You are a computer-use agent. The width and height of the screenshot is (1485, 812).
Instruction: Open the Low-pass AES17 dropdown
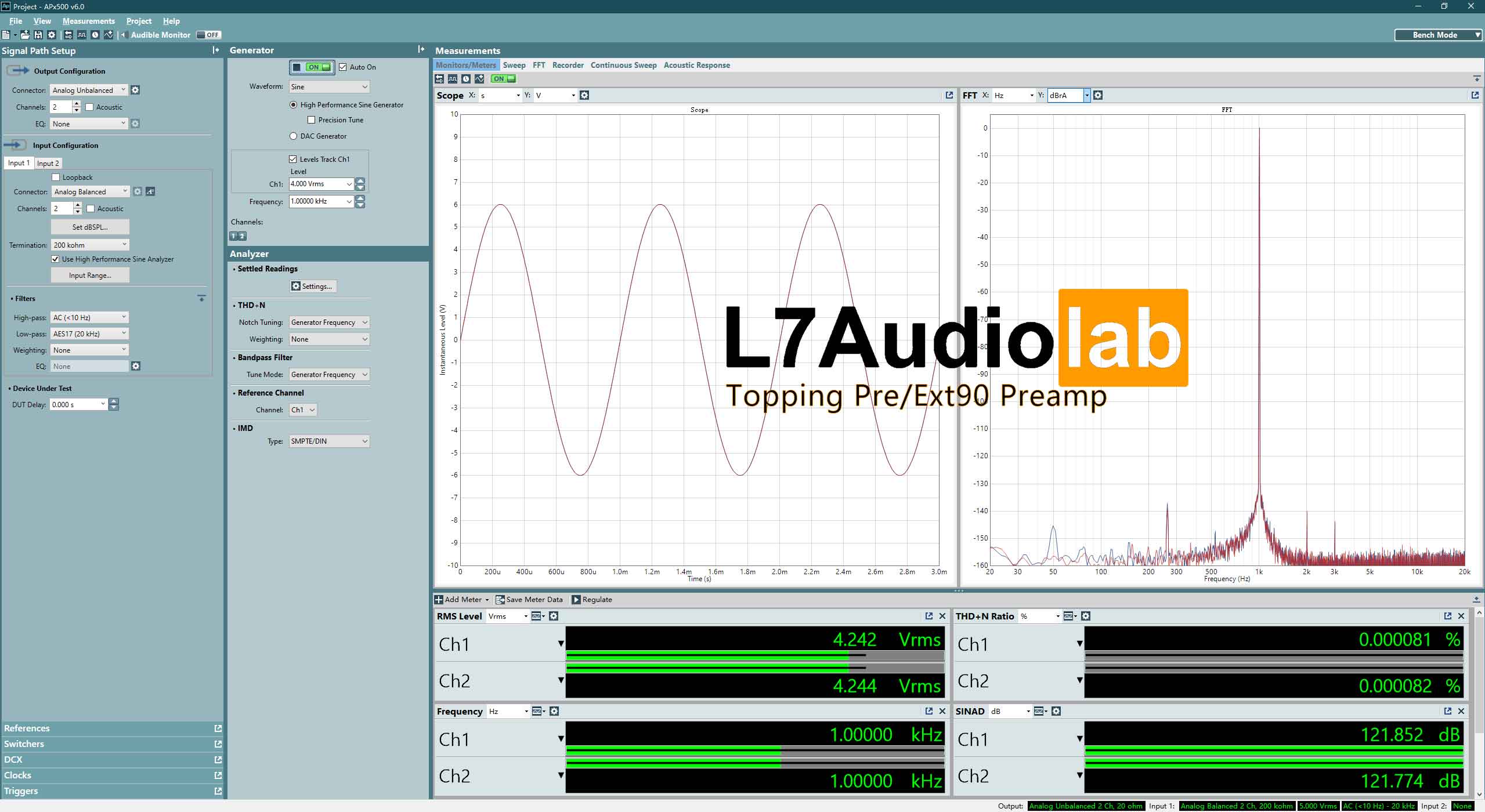pyautogui.click(x=89, y=333)
